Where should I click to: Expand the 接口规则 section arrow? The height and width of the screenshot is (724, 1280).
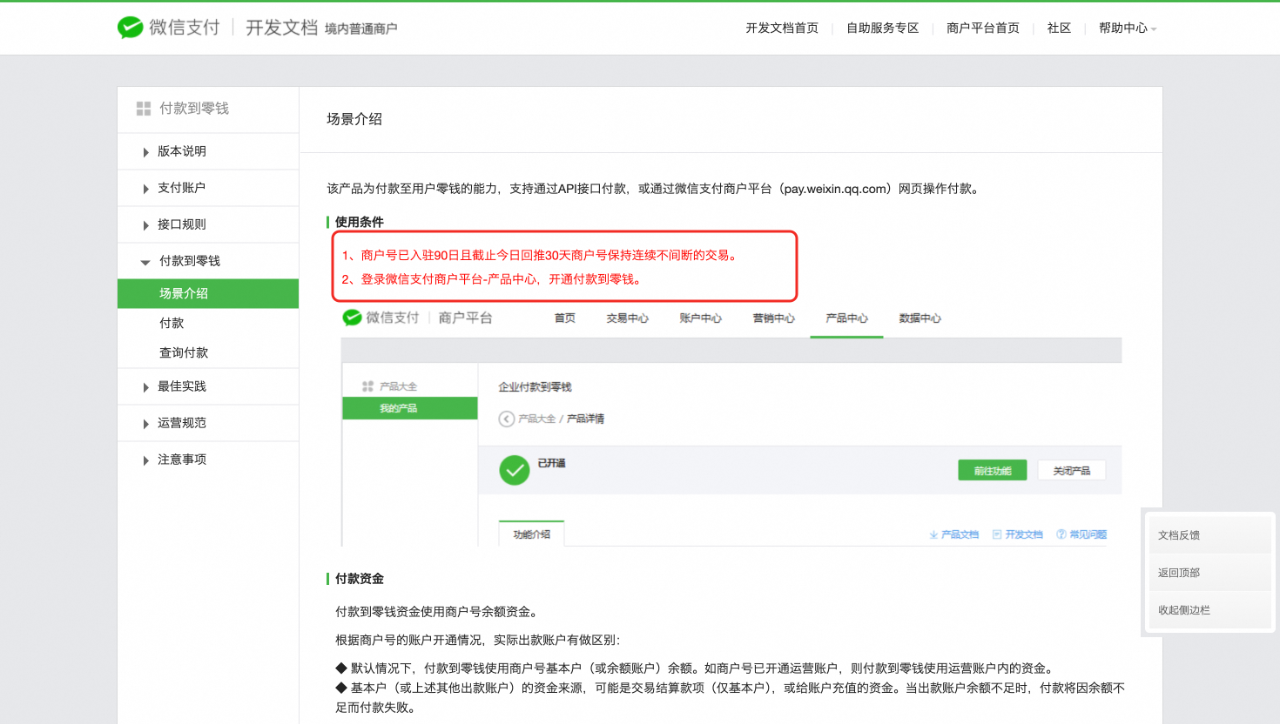point(146,225)
